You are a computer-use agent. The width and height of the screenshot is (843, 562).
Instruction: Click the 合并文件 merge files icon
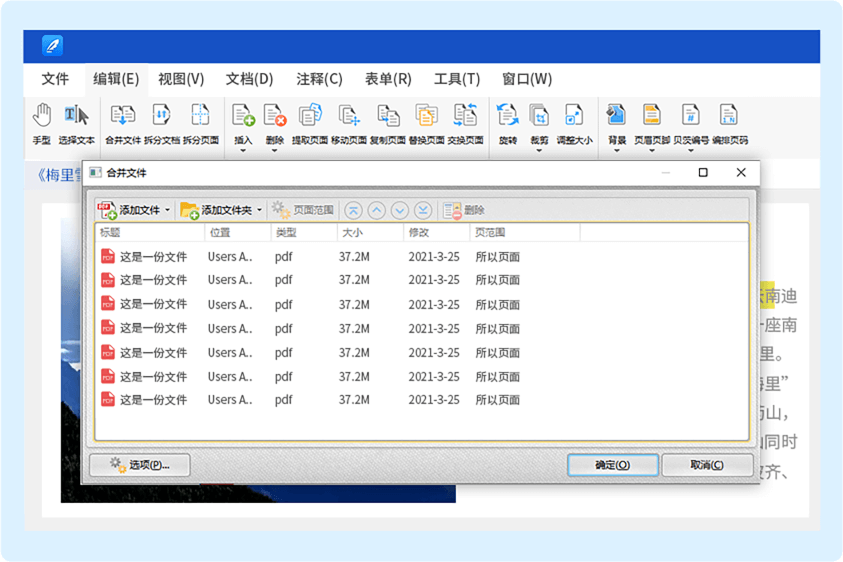[x=123, y=118]
